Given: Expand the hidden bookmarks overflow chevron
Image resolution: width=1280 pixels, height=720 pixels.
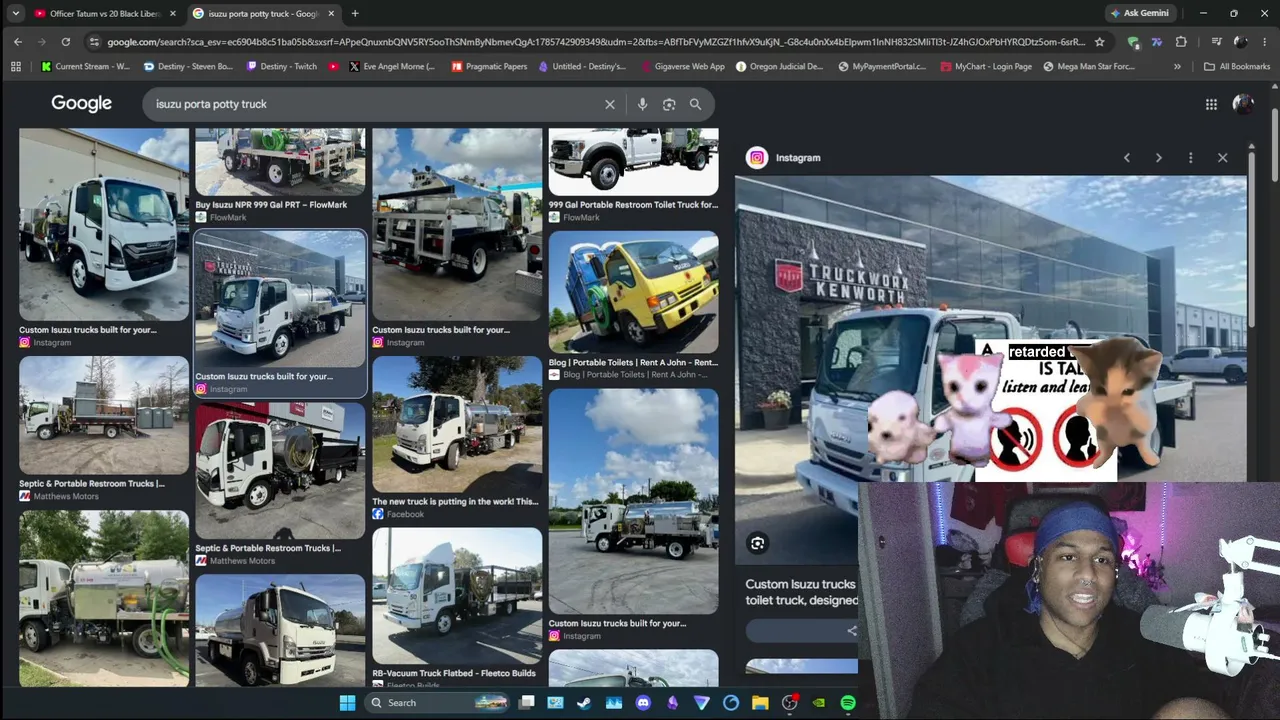Looking at the screenshot, I should (x=1177, y=66).
